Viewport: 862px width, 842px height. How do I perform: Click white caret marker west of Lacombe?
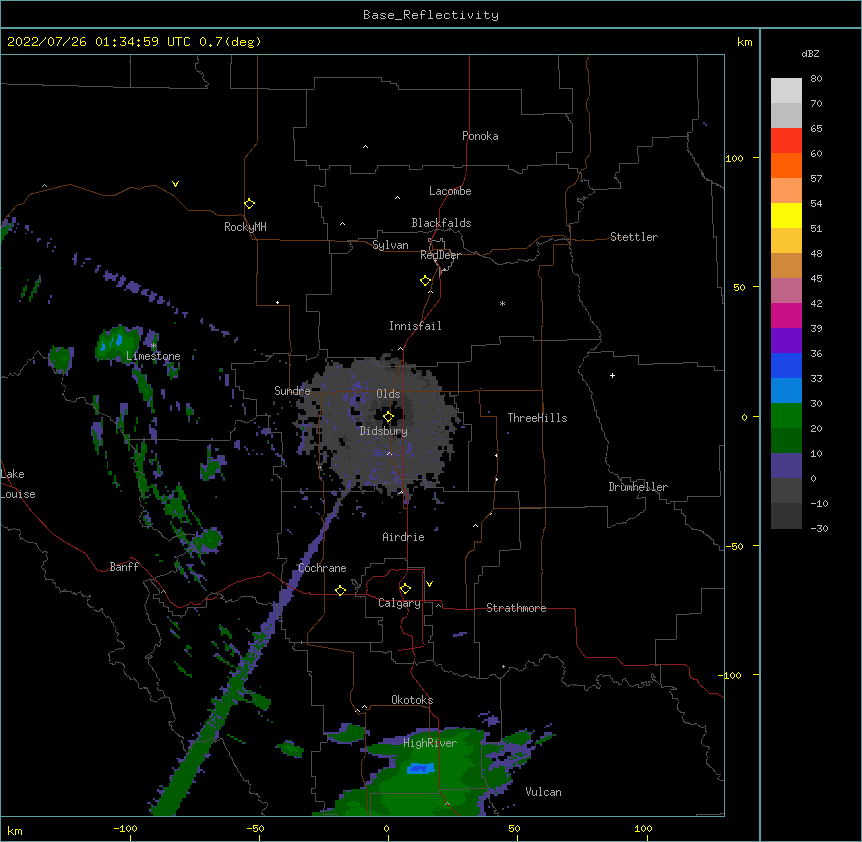(x=397, y=198)
